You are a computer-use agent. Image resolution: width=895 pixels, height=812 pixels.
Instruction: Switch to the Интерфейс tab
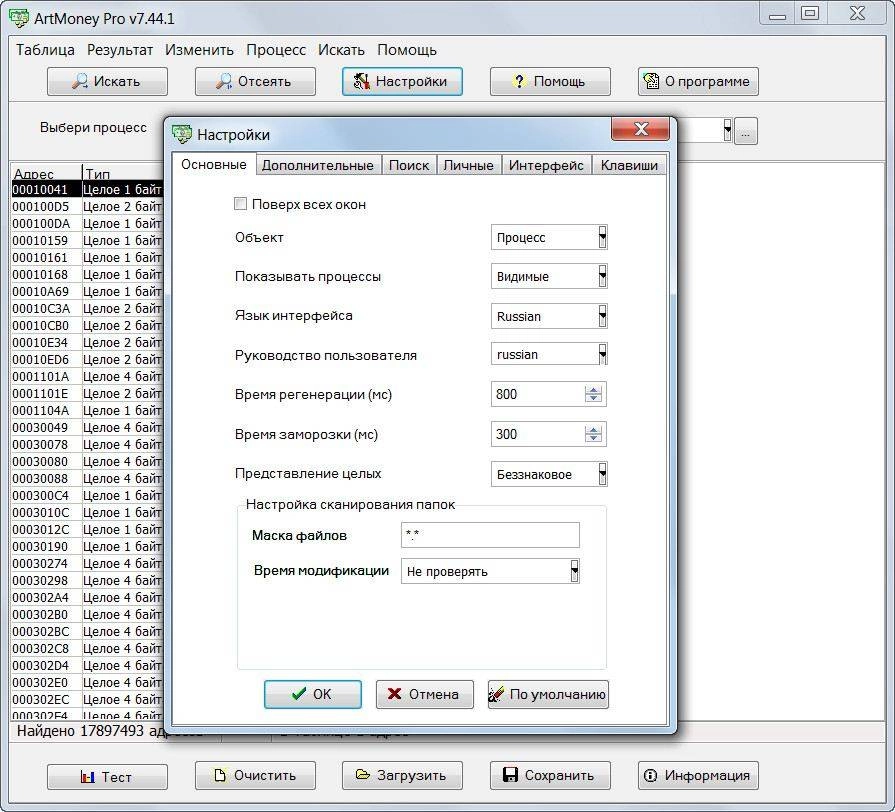point(546,165)
